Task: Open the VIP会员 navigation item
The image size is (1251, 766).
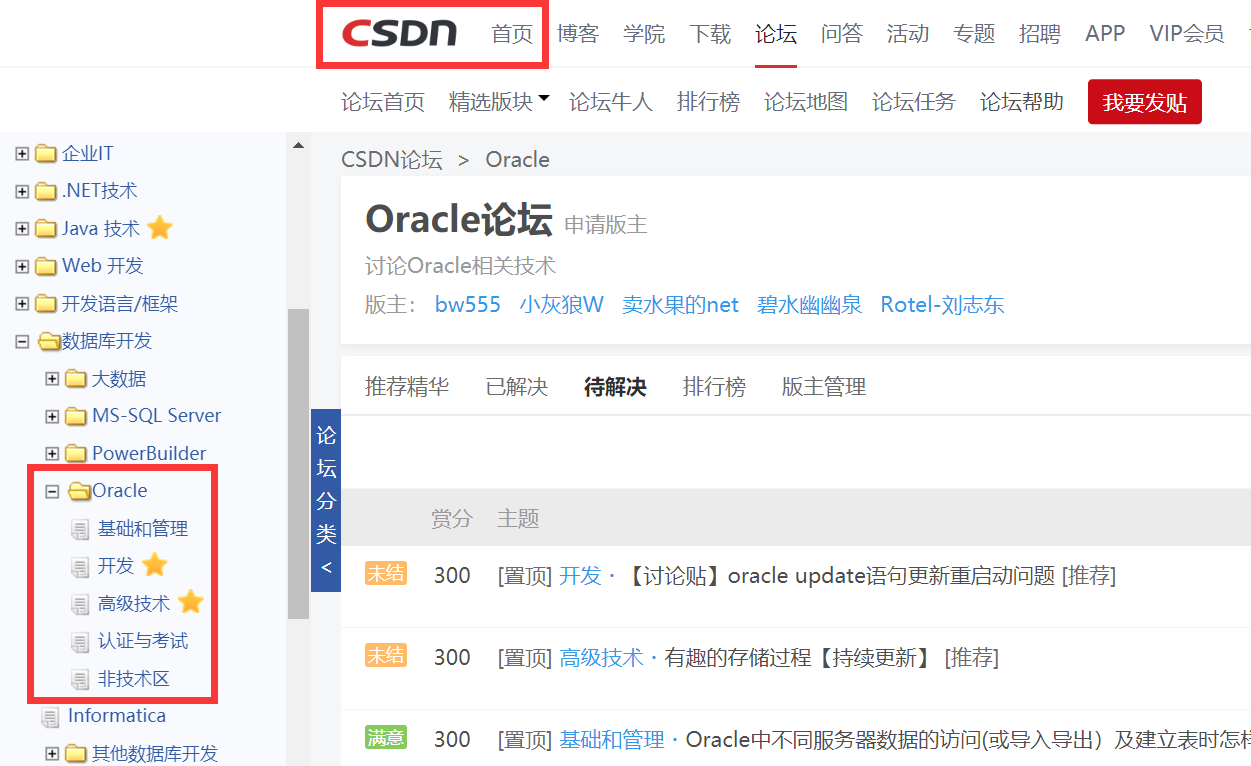Action: click(x=1187, y=34)
